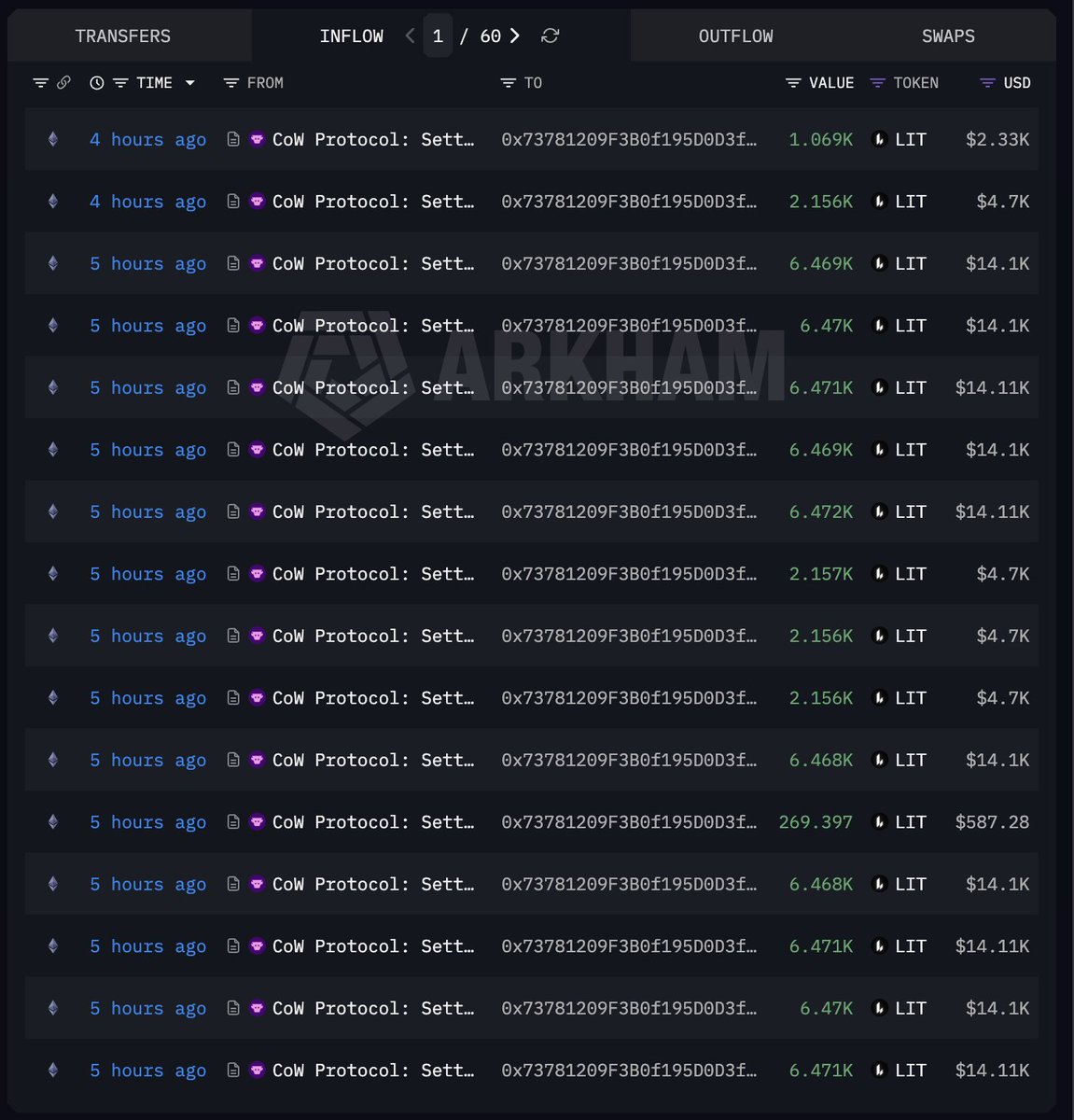Image resolution: width=1074 pixels, height=1120 pixels.
Task: Switch to the SWAPS tab
Action: pyautogui.click(x=948, y=36)
